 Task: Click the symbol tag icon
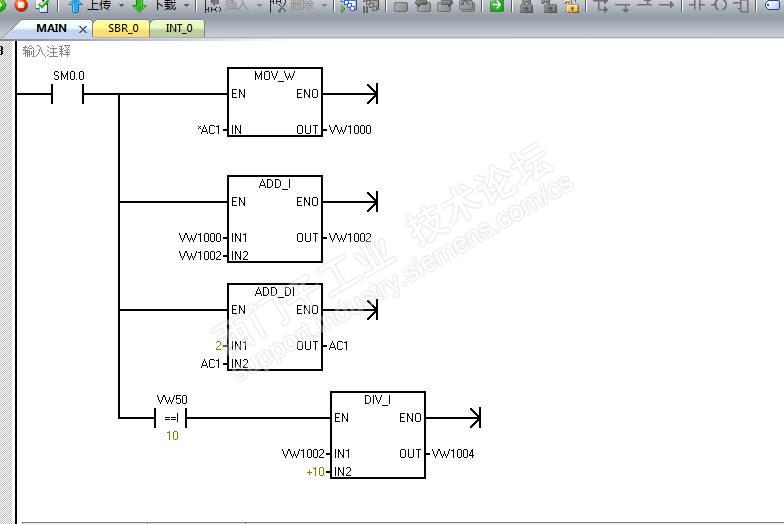pos(774,5)
